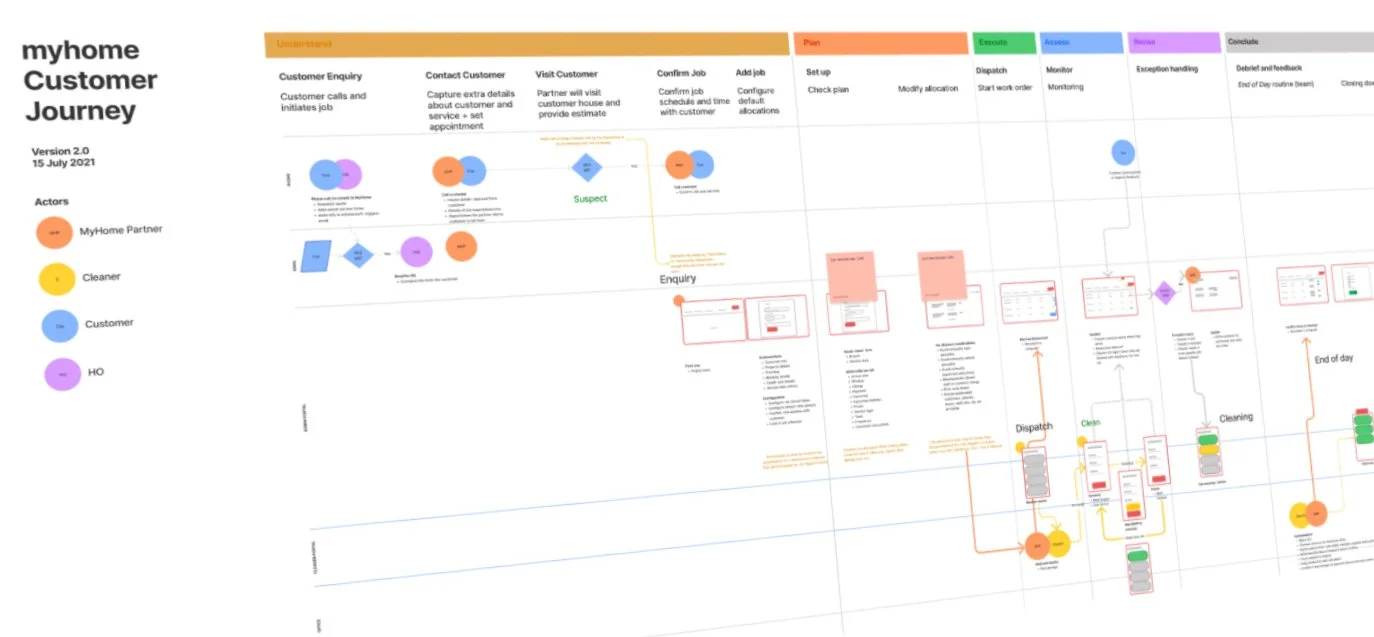Click the orange and blue circles under Confirm Job
1374x637 pixels.
click(x=691, y=165)
